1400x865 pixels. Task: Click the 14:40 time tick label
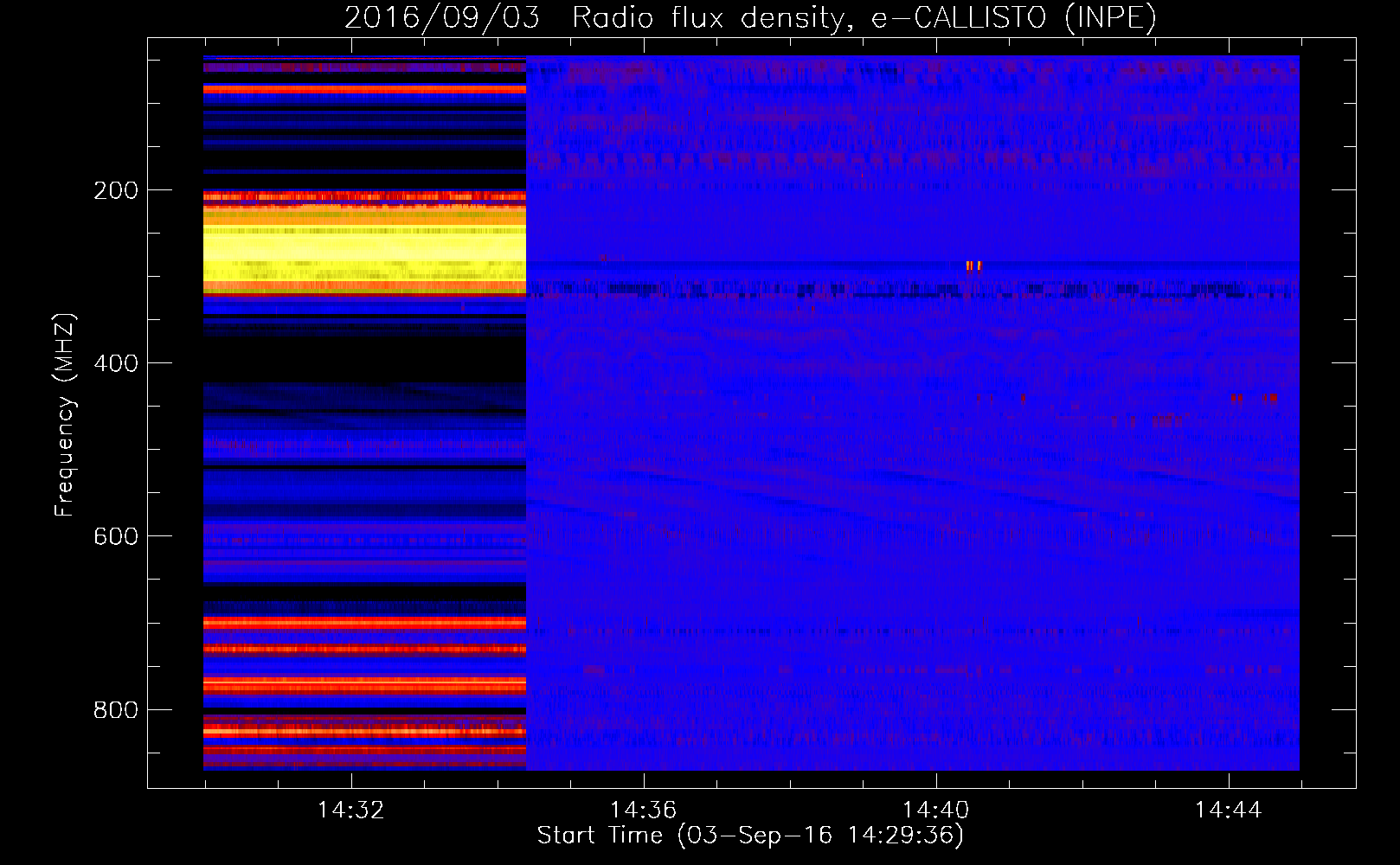[x=935, y=811]
